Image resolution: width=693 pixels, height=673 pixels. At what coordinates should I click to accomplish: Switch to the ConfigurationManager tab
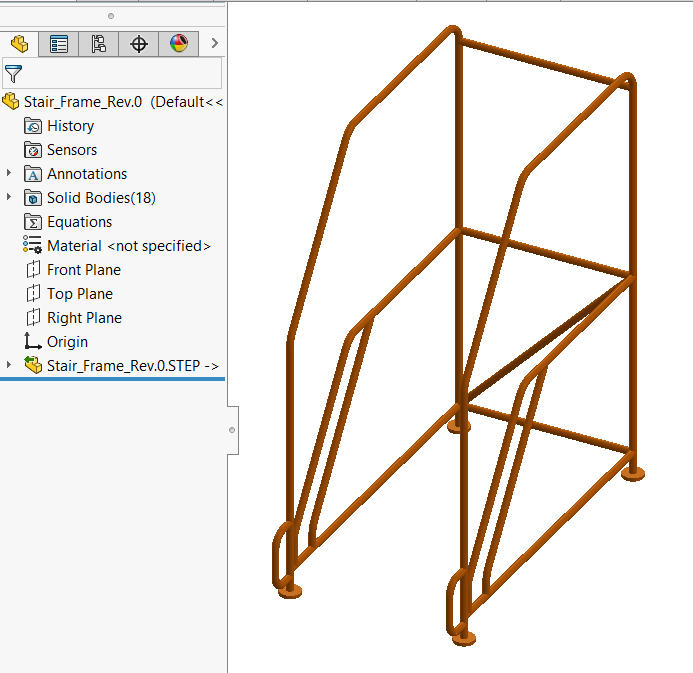coord(99,44)
